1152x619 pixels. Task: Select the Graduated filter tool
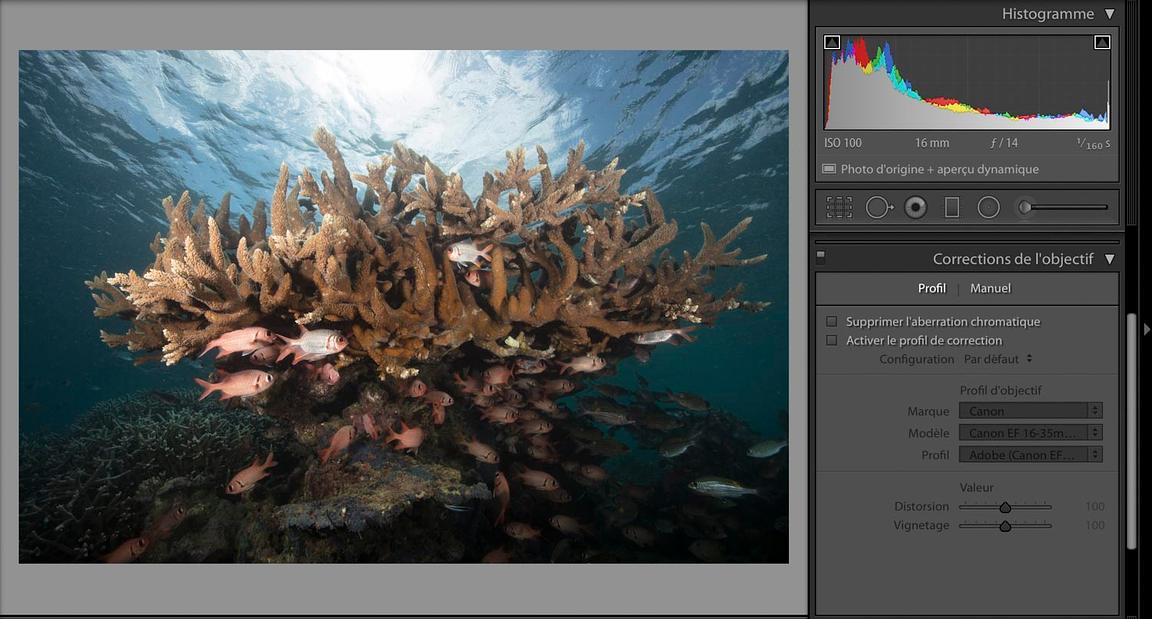pos(951,208)
